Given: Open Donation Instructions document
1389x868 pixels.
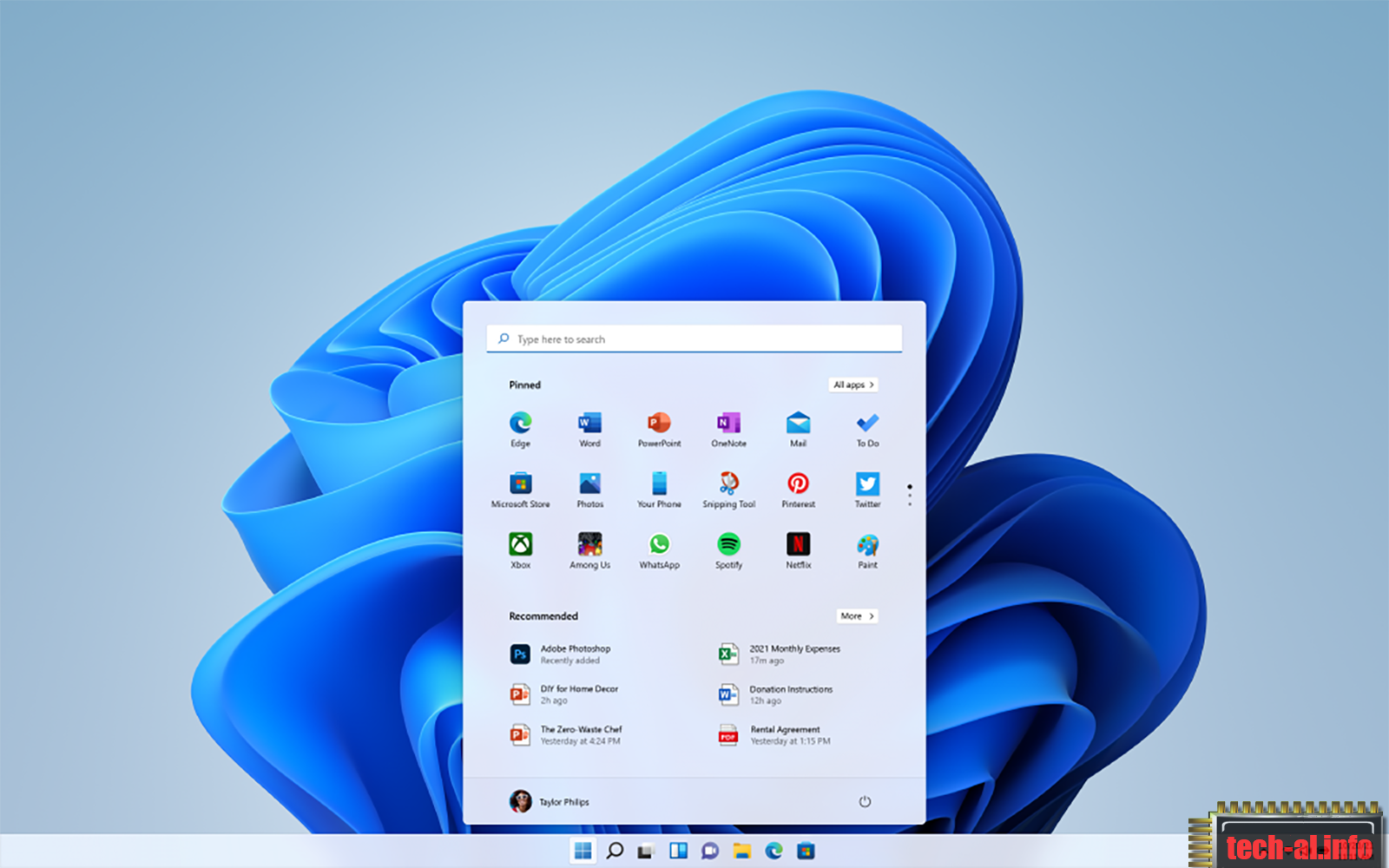Looking at the screenshot, I should (x=775, y=694).
